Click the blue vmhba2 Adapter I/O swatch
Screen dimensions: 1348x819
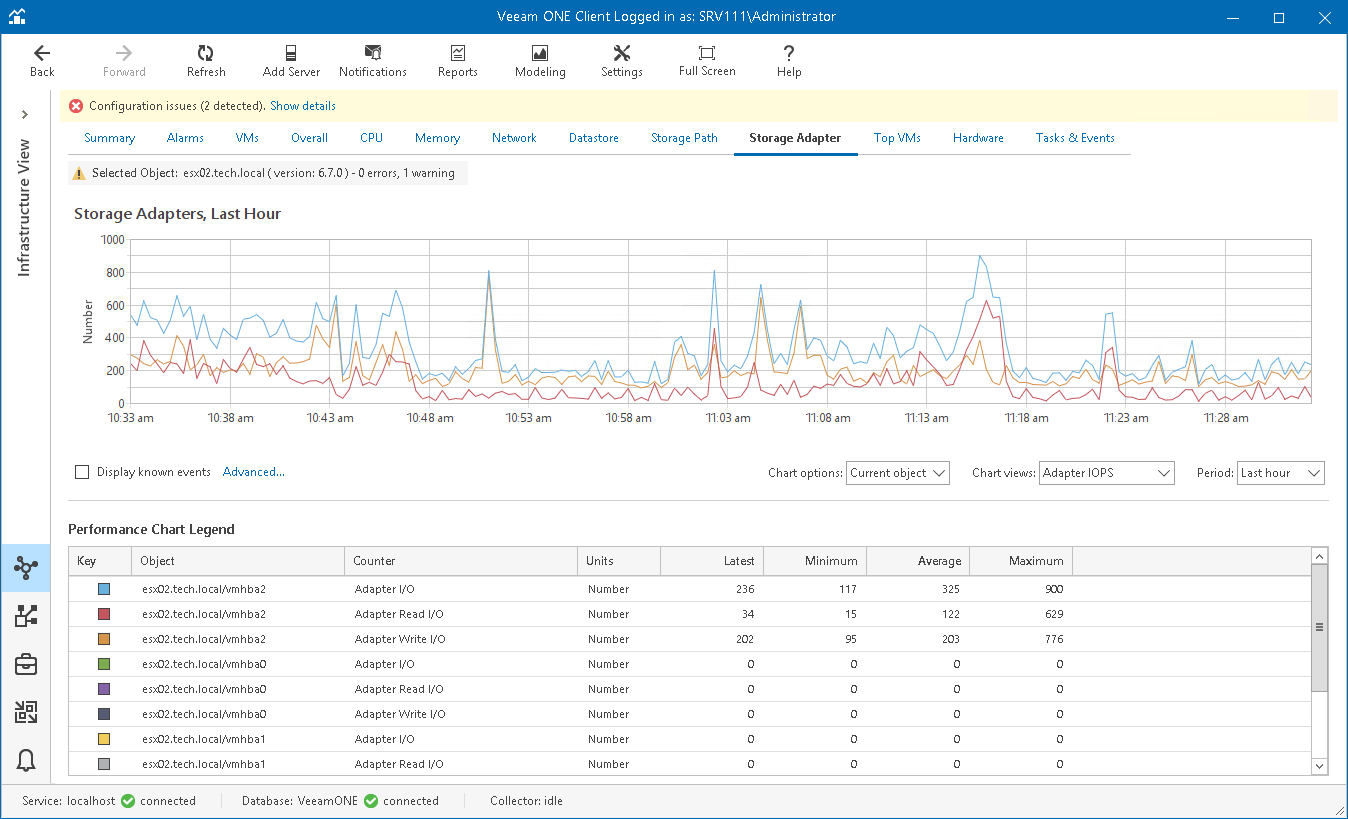(104, 589)
